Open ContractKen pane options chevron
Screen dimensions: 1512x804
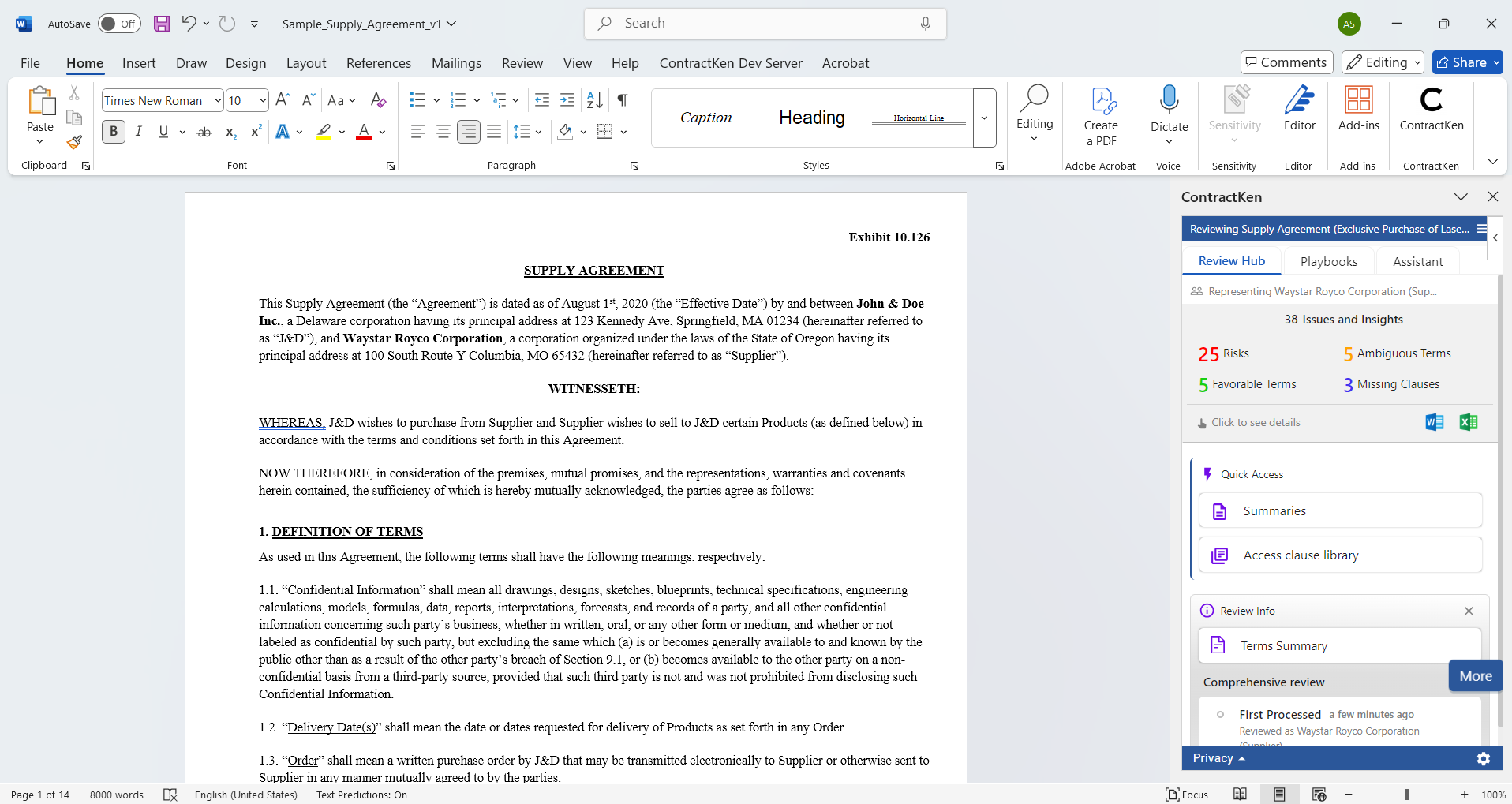(1461, 196)
